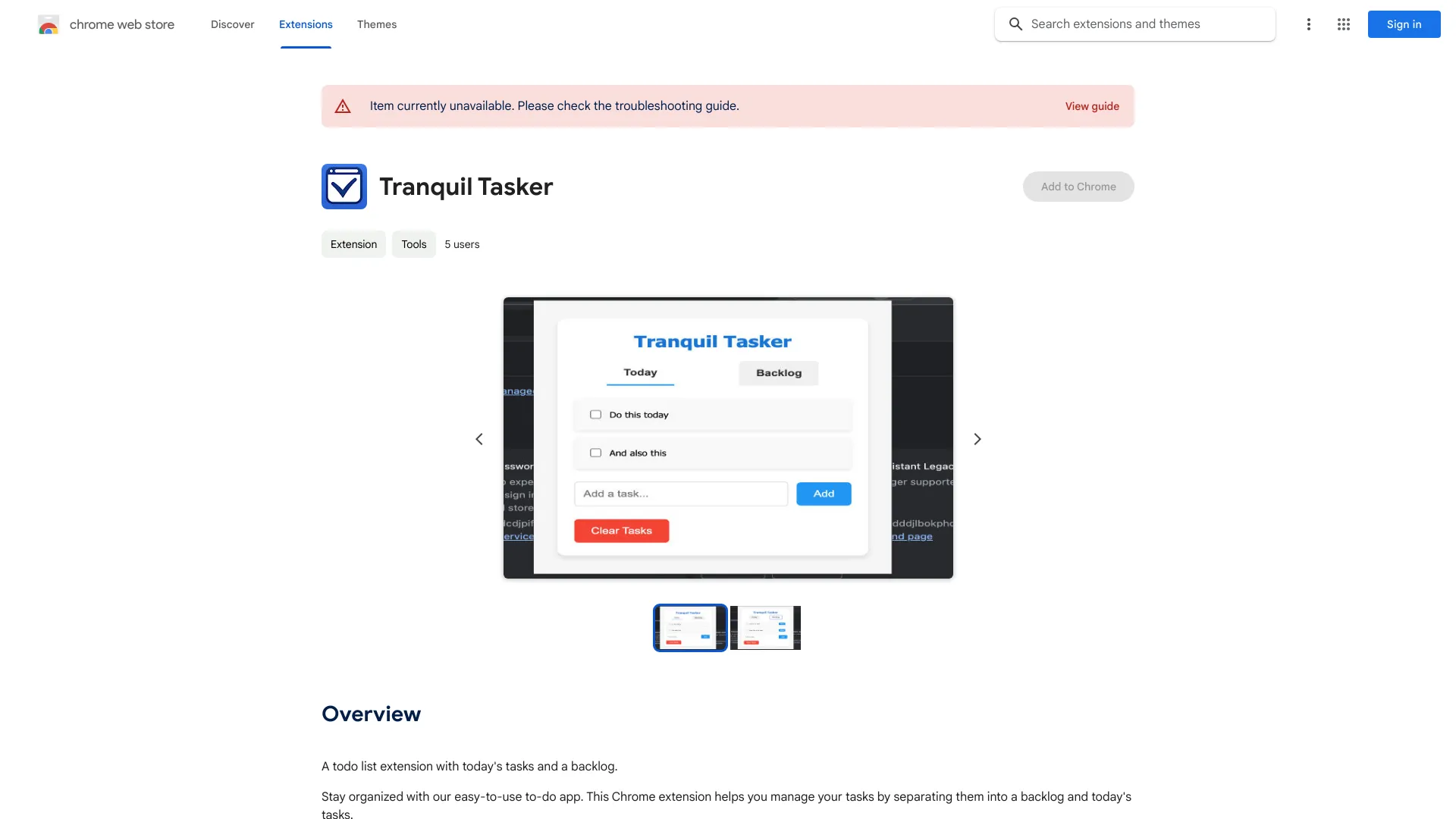Click the Discover navigation menu item

(232, 23)
